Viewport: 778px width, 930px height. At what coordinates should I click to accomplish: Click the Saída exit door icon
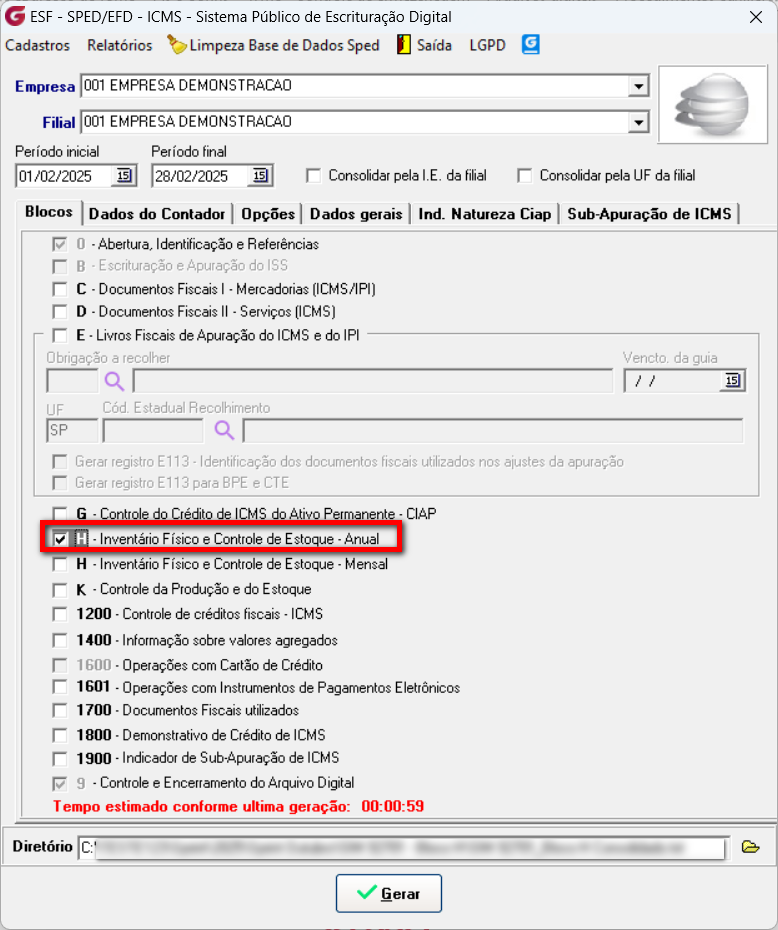point(404,44)
